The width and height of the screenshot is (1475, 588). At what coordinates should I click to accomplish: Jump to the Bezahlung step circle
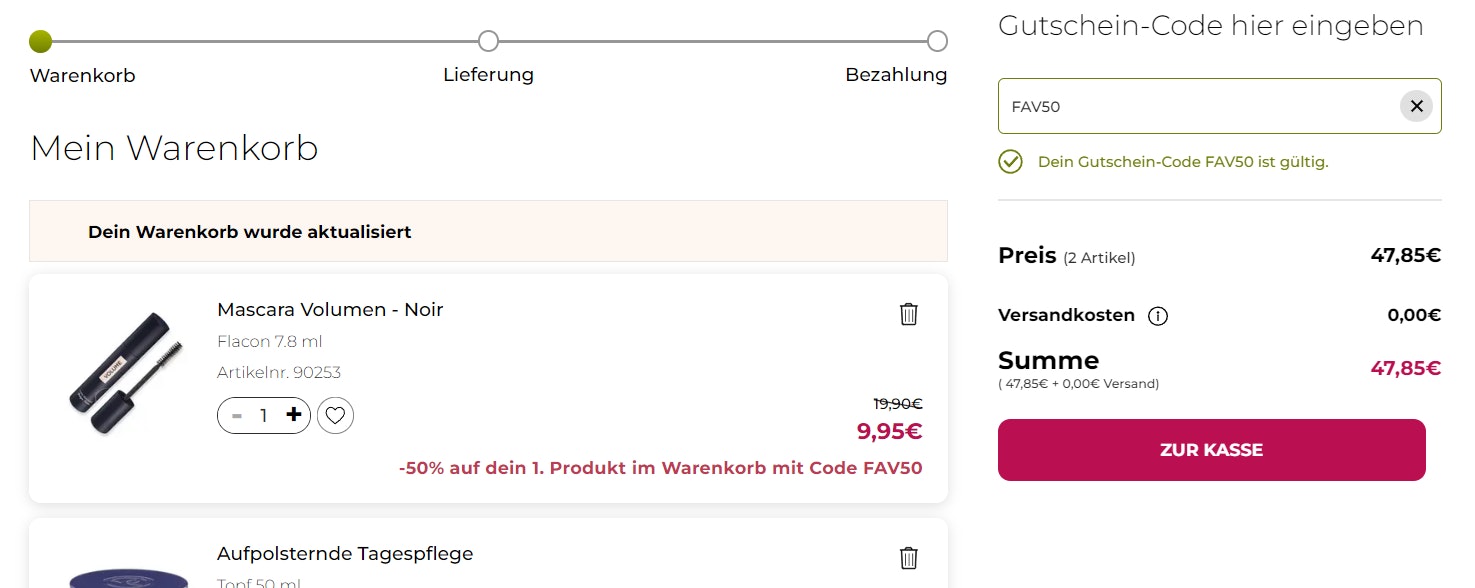(x=937, y=41)
